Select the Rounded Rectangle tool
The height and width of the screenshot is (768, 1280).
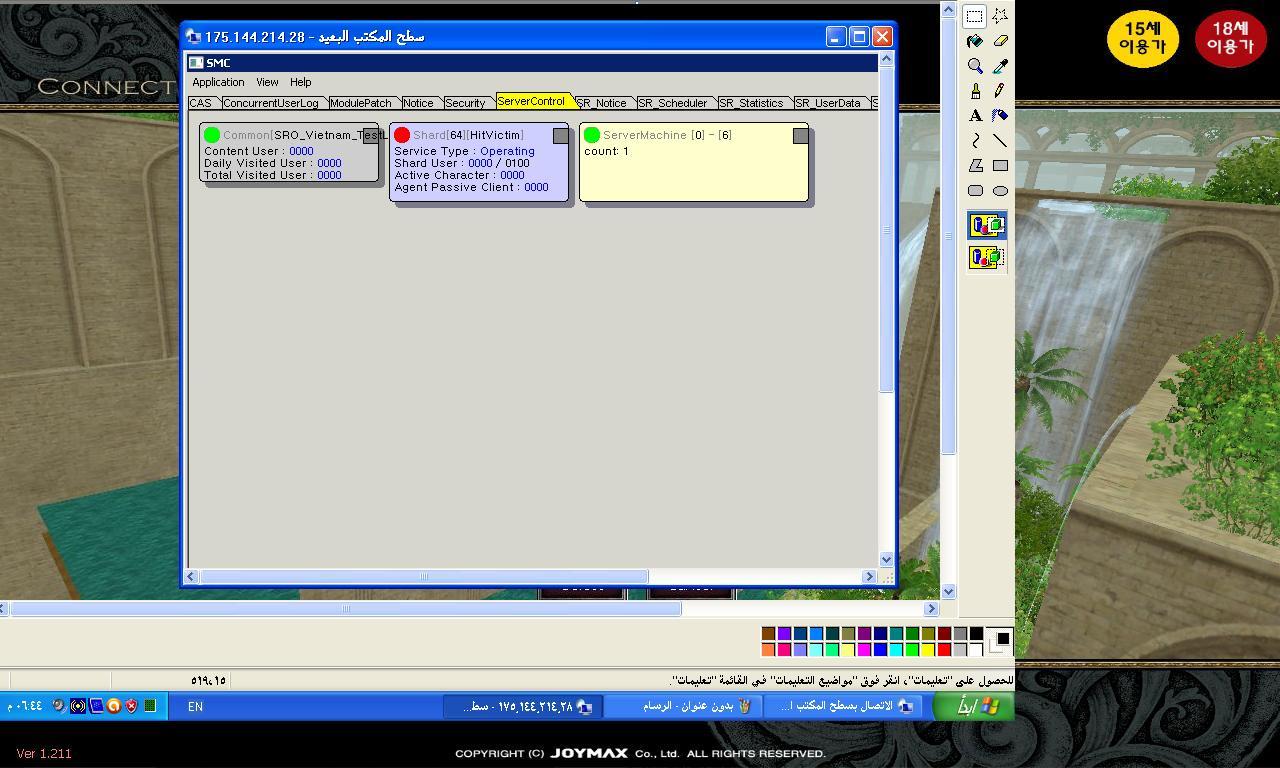pos(975,191)
